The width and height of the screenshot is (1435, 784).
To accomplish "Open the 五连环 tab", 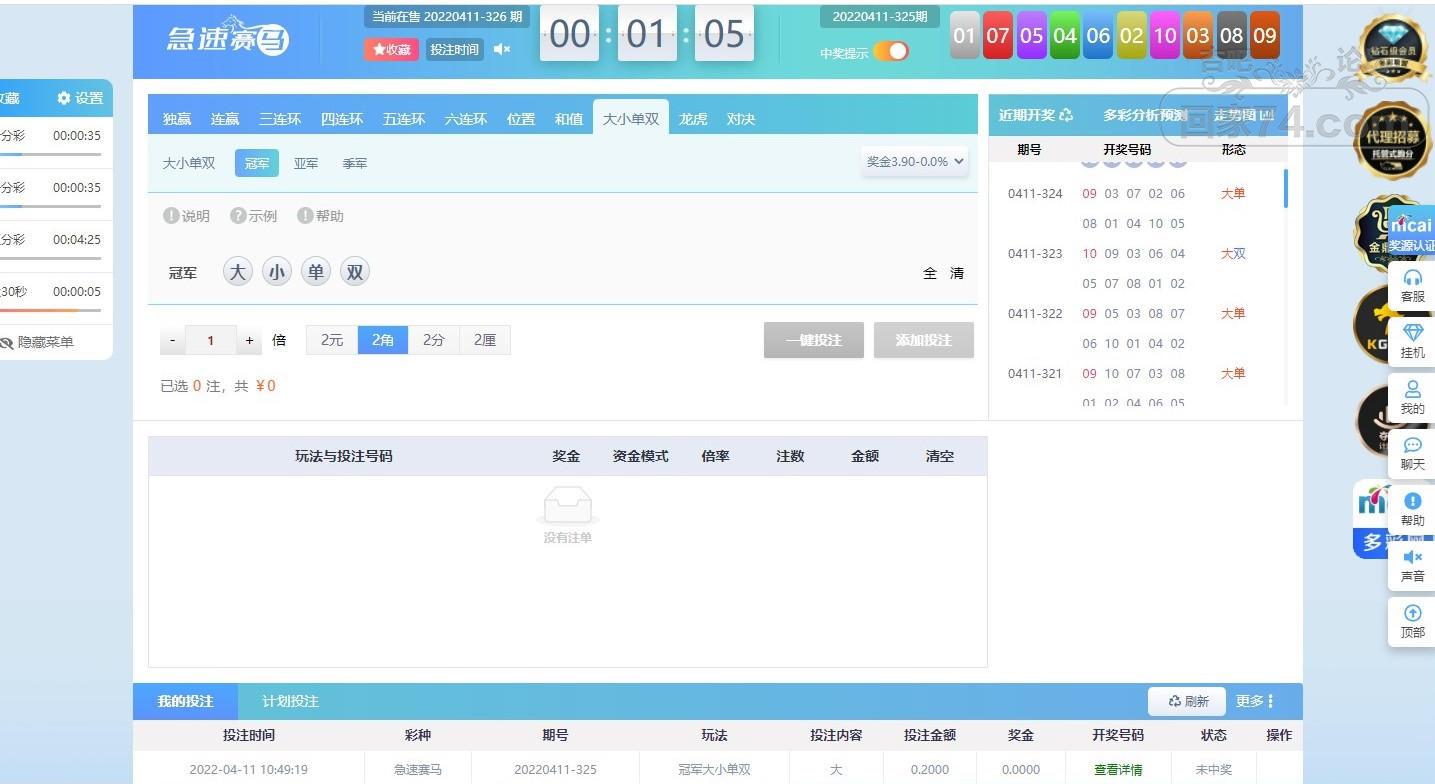I will [404, 119].
